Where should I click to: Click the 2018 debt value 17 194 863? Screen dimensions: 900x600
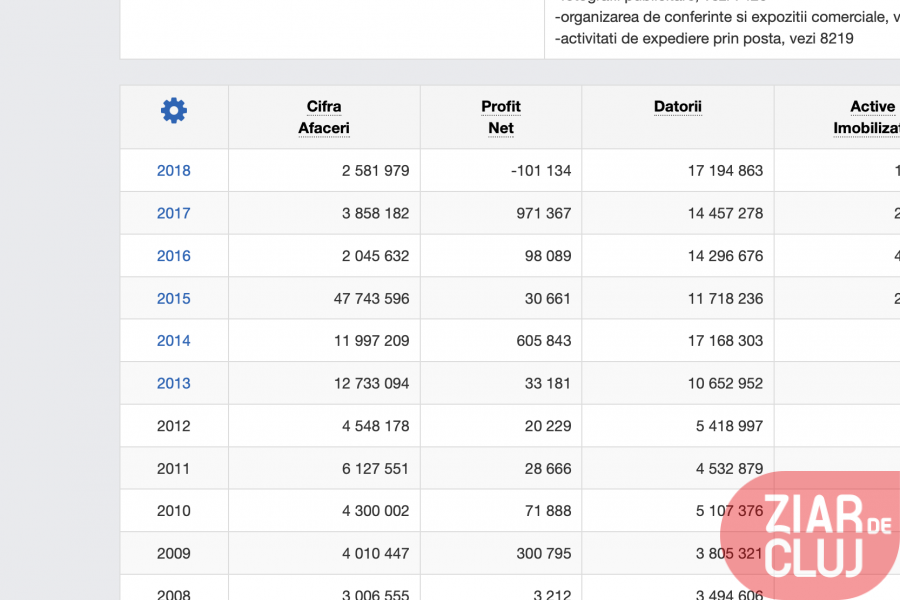[725, 171]
